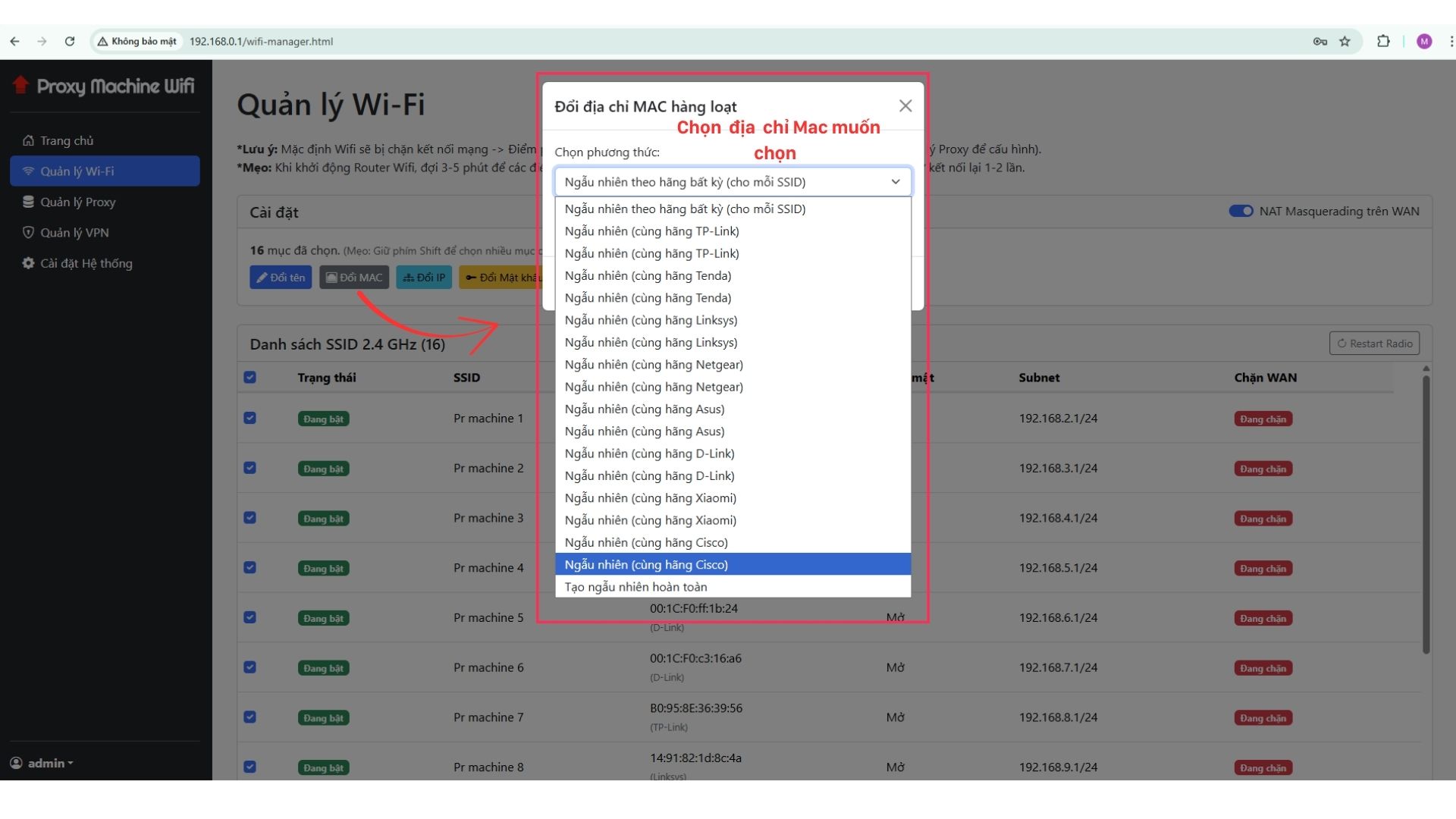Image resolution: width=1456 pixels, height=819 pixels.
Task: Close the MAC change dialog with X
Action: pos(905,106)
